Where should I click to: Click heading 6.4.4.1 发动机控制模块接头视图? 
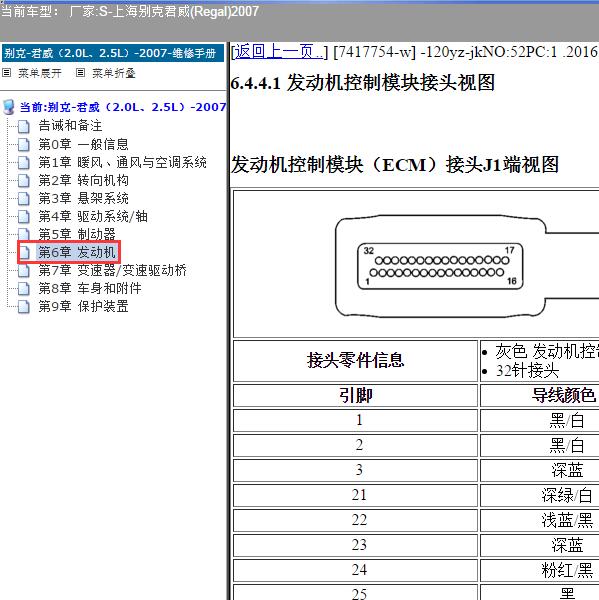click(x=363, y=83)
